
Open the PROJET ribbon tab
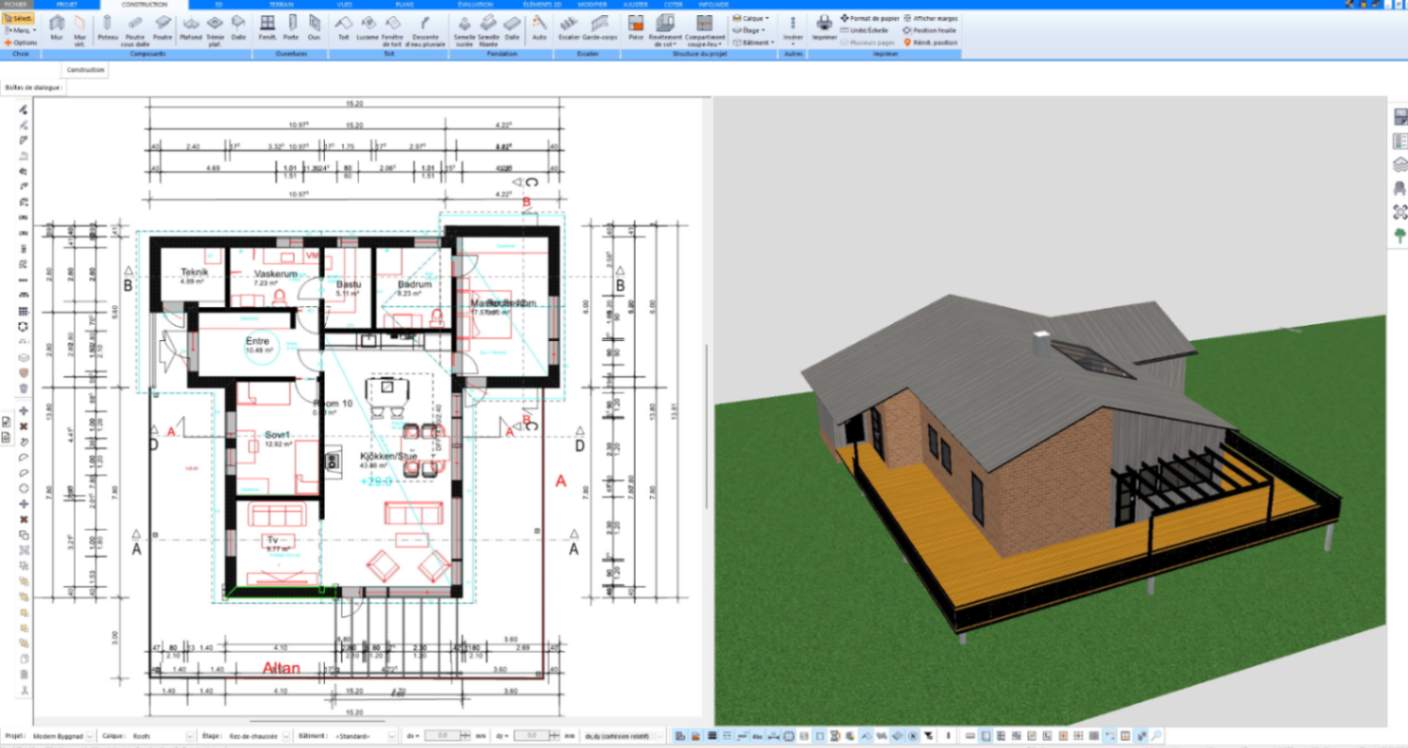coord(68,5)
